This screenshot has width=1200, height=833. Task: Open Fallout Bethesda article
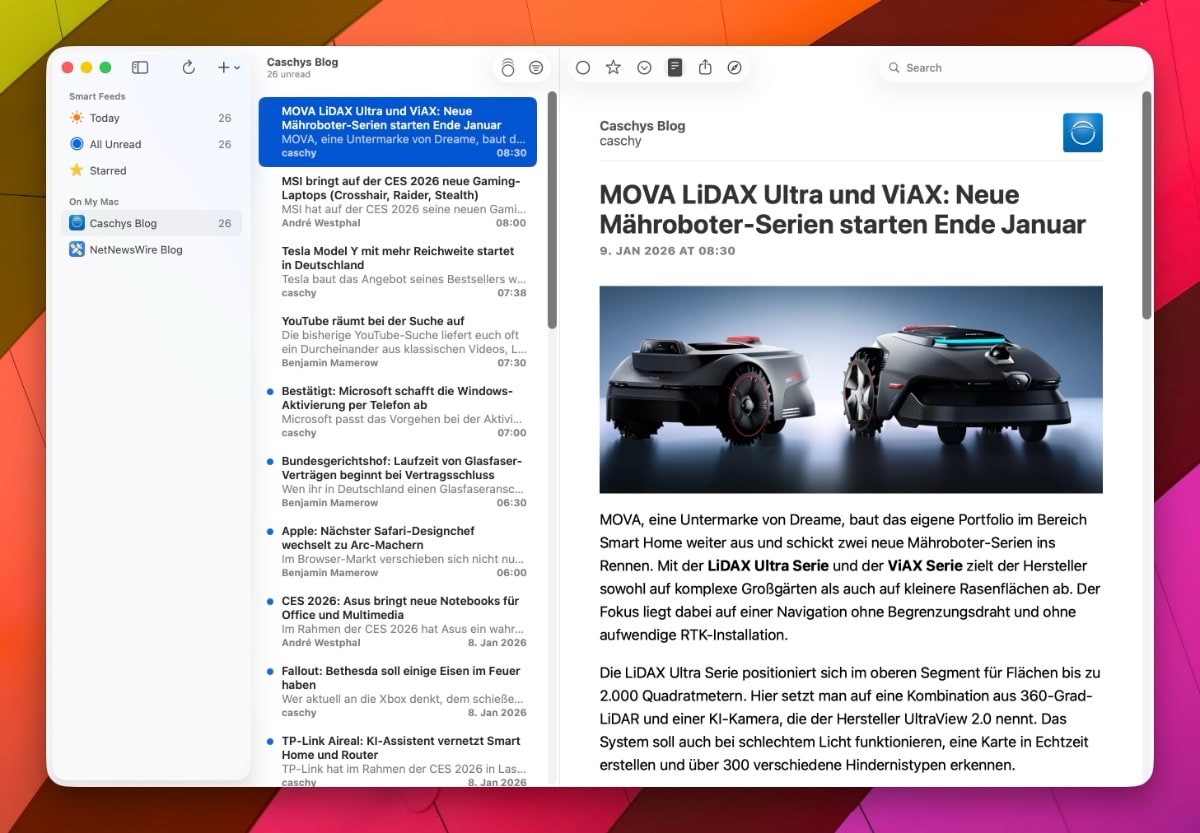click(x=398, y=691)
